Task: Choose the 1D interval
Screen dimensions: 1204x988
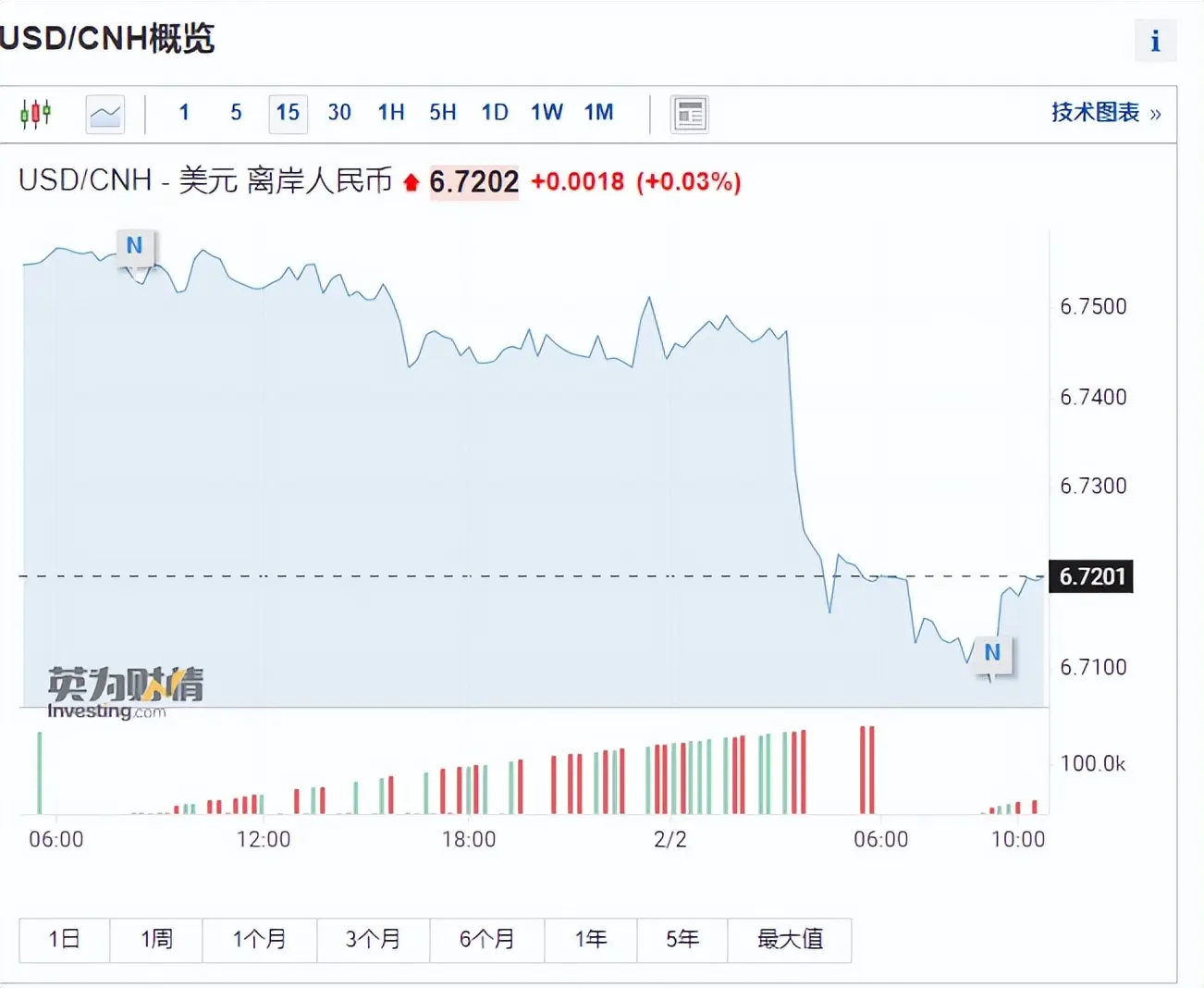Action: tap(495, 113)
